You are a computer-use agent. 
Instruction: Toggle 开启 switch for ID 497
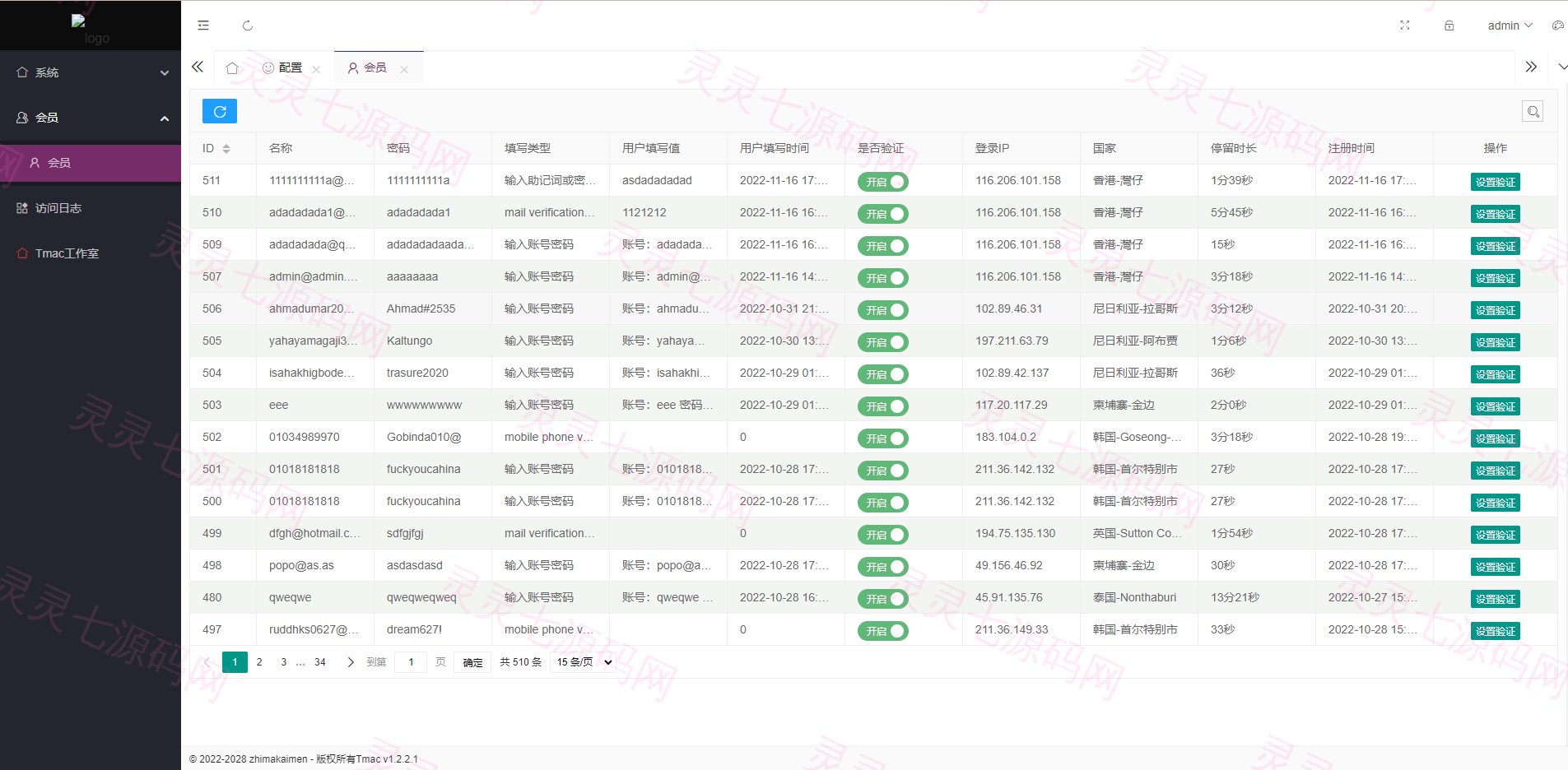click(x=882, y=631)
